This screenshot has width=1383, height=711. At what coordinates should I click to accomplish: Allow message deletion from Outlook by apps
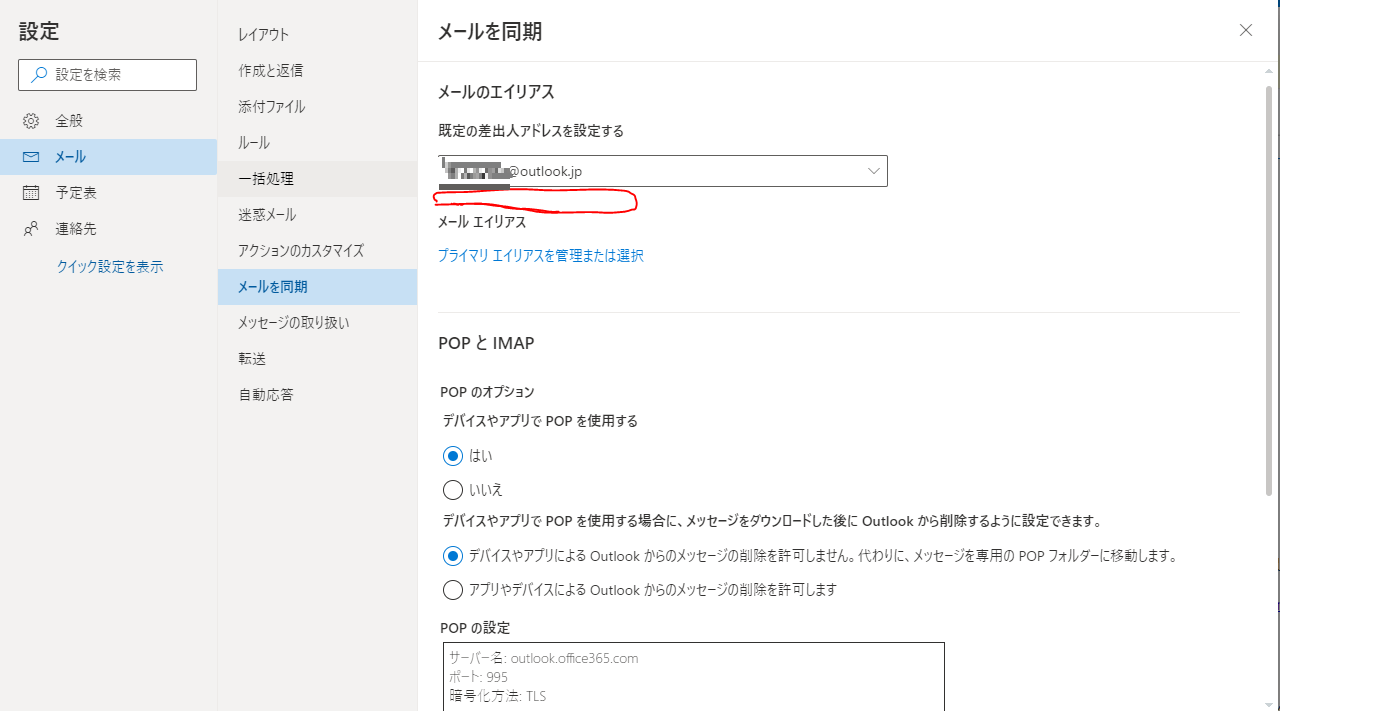(x=453, y=589)
